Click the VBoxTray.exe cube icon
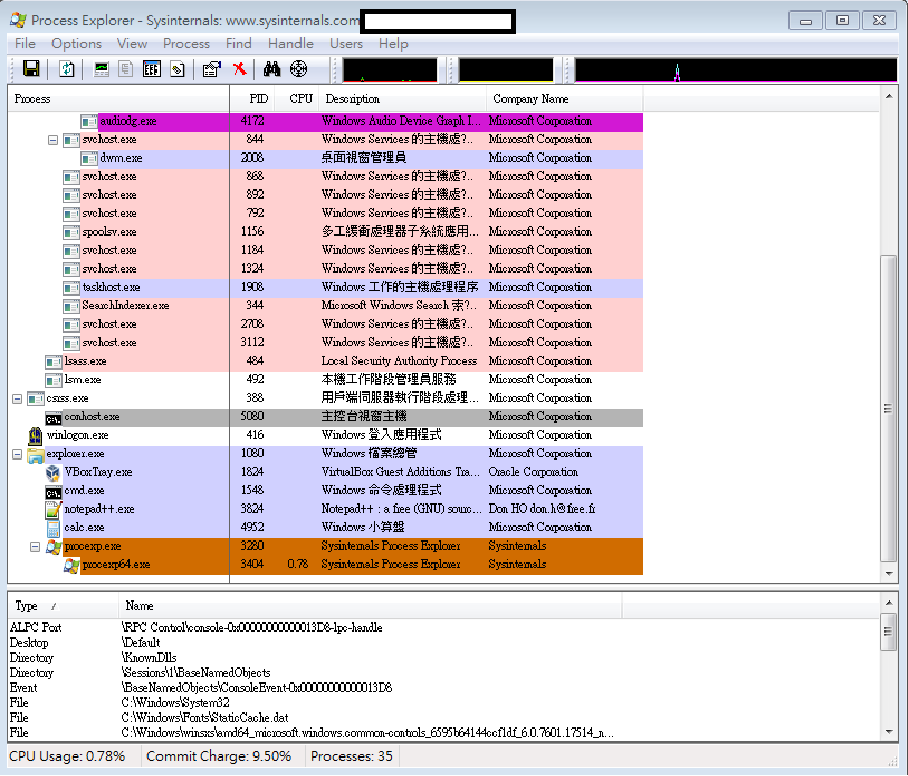908x776 pixels. tap(53, 473)
